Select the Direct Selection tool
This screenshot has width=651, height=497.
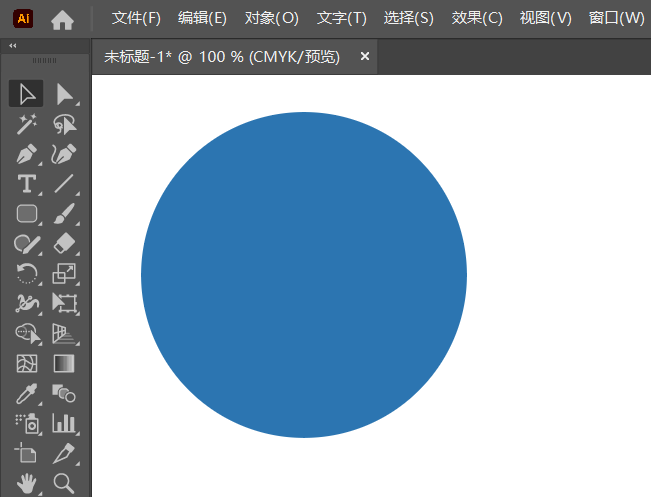coord(64,94)
